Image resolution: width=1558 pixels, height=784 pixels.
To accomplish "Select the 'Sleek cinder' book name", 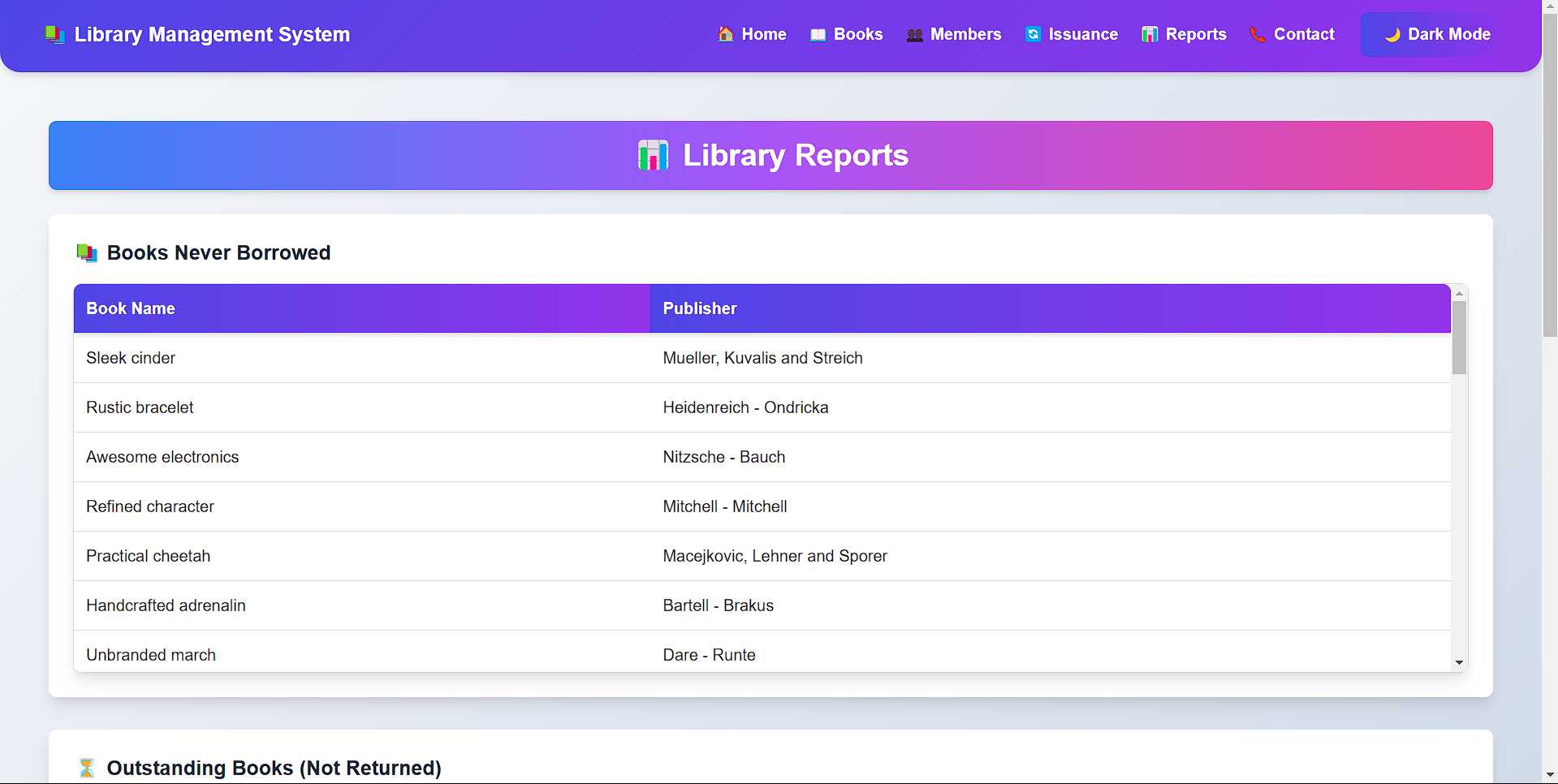I will click(131, 358).
